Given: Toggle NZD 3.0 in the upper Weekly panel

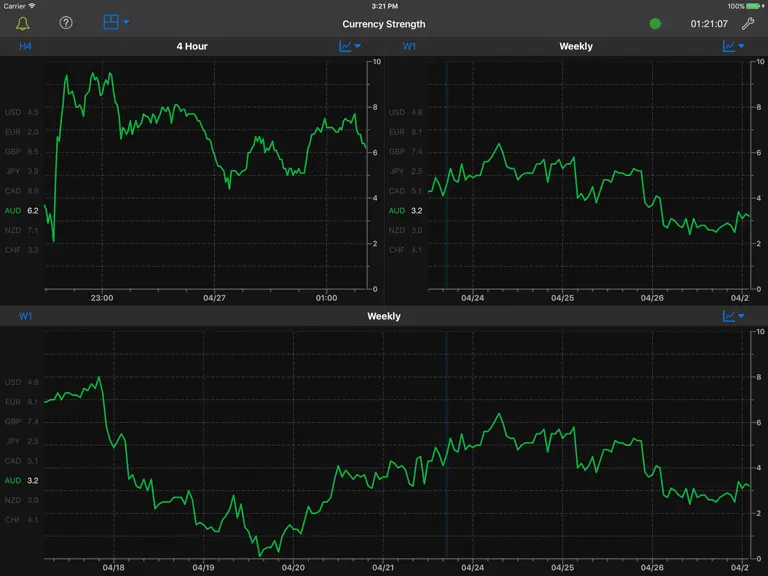Looking at the screenshot, I should pos(406,230).
